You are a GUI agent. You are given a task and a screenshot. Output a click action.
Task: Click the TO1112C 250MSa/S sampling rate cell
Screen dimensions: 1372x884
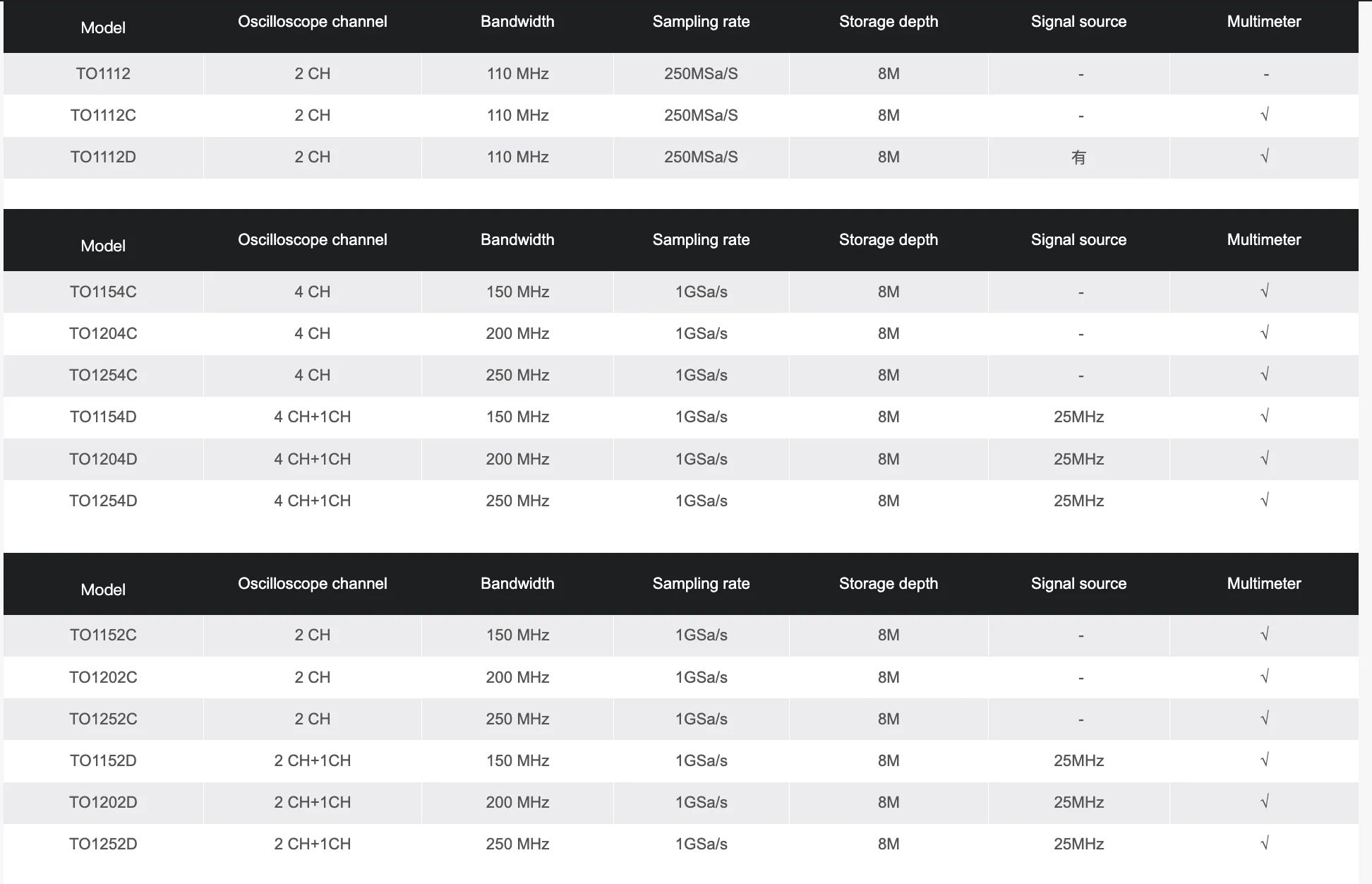click(701, 115)
